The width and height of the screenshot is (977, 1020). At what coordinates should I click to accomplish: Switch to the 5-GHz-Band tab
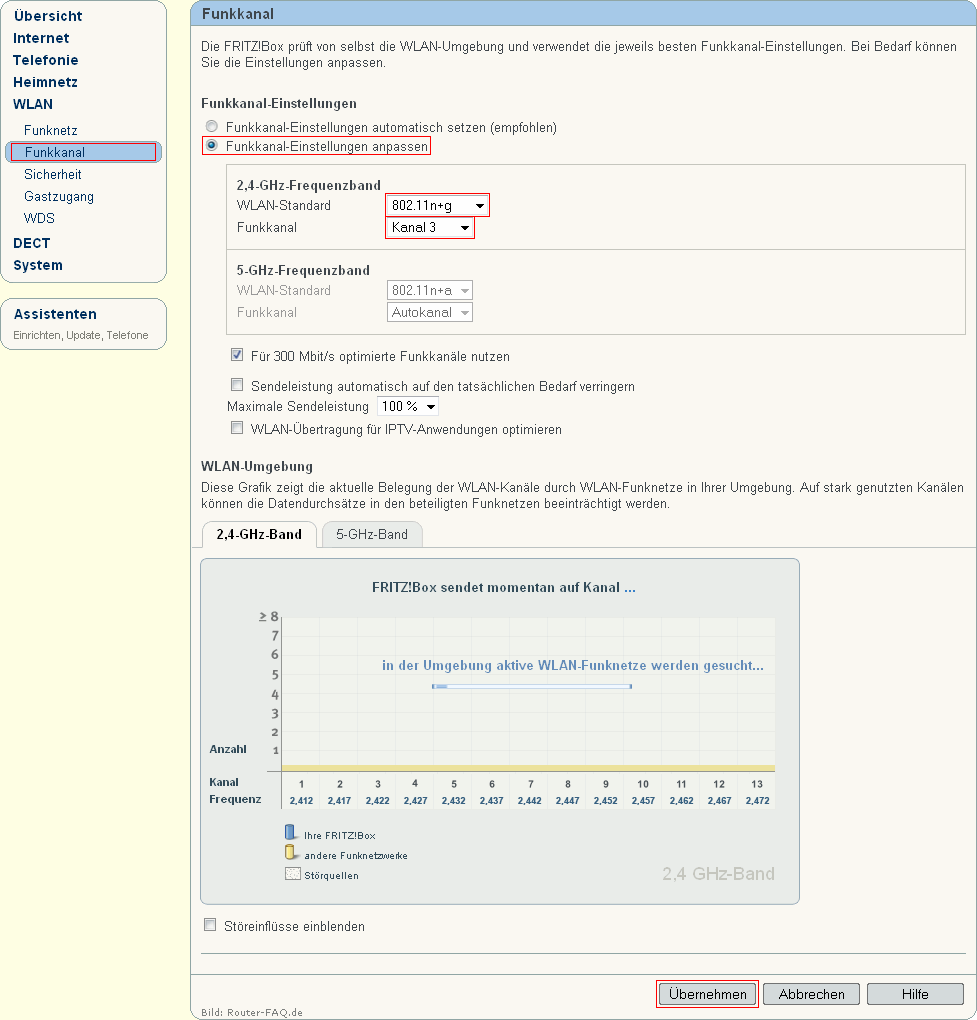372,535
